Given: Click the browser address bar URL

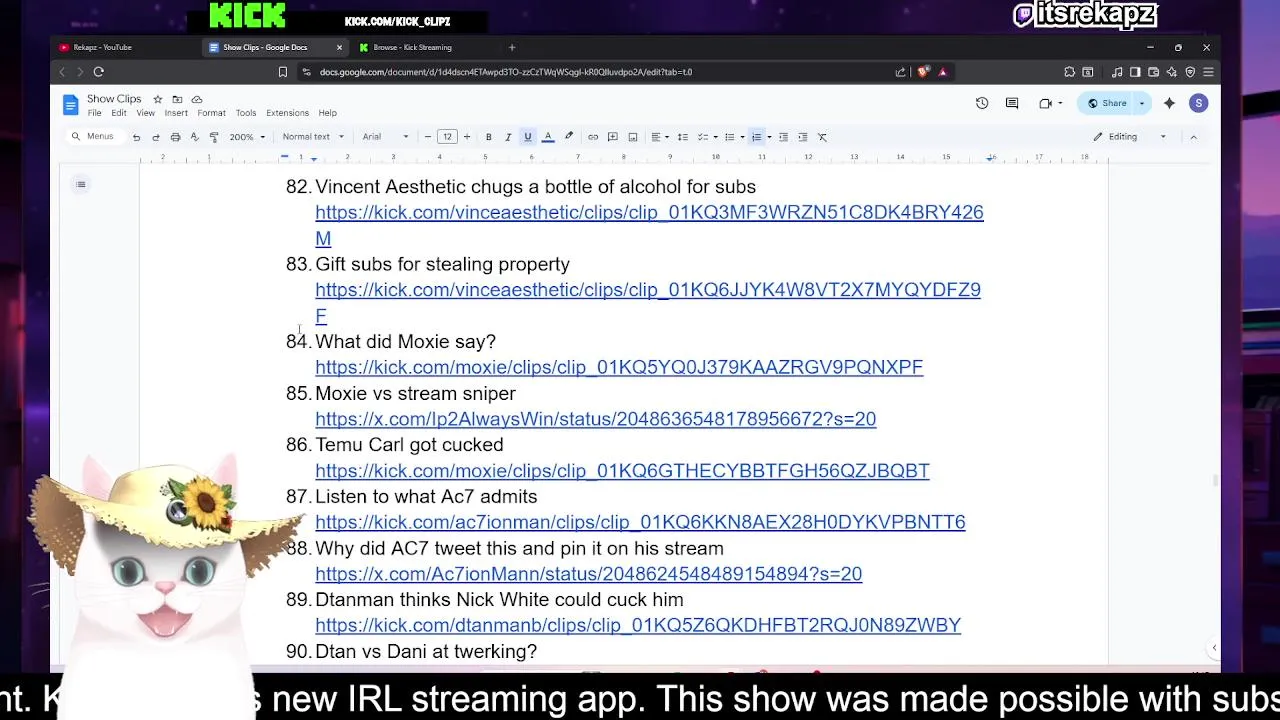Looking at the screenshot, I should 506,72.
